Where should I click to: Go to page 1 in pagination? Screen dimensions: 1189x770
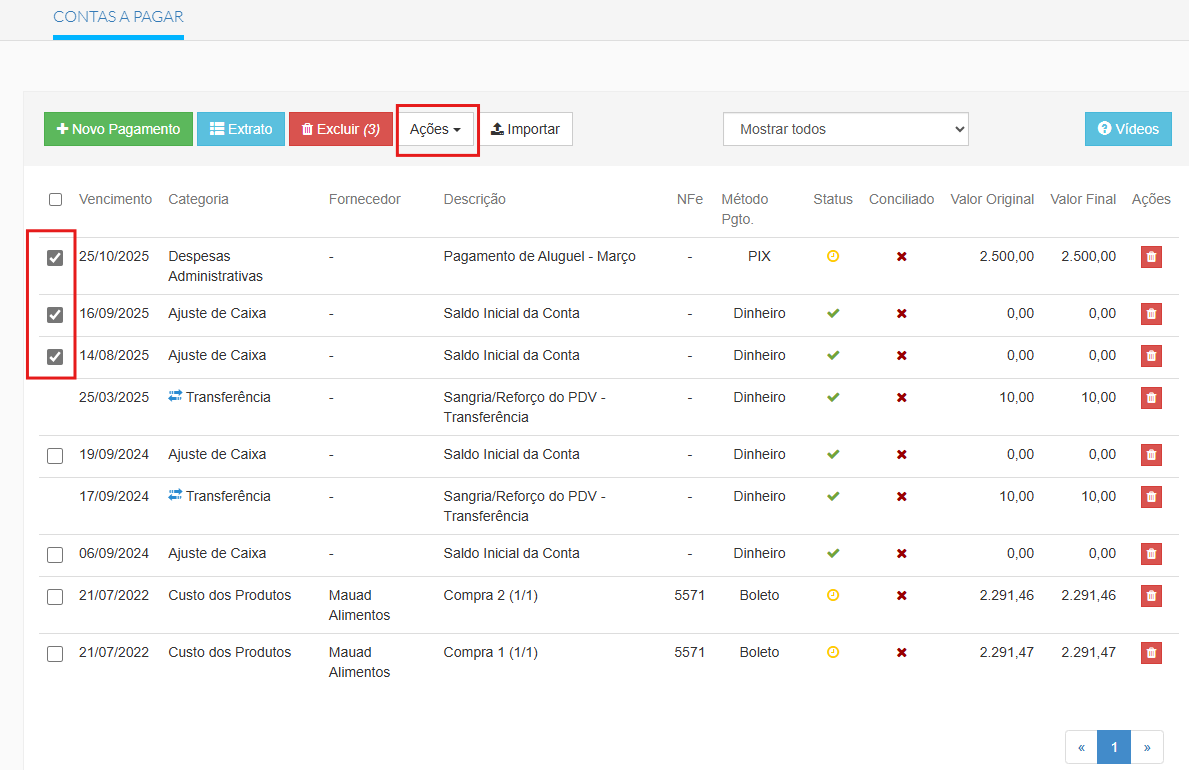pos(1113,747)
